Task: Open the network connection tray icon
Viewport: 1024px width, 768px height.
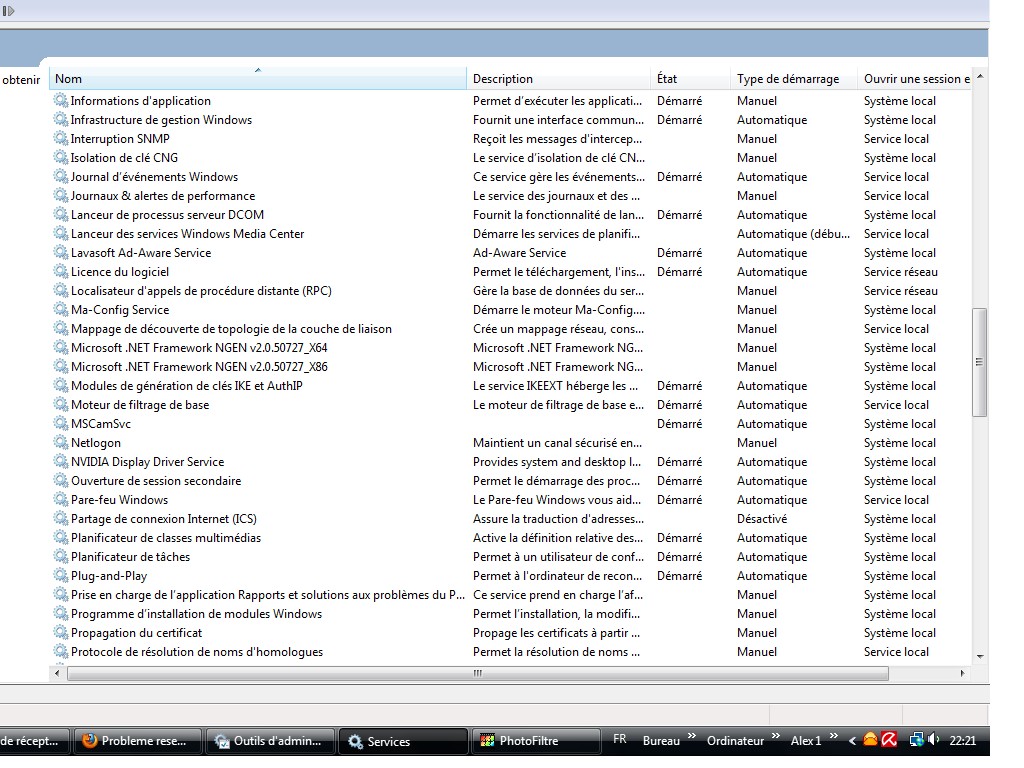Action: 916,739
